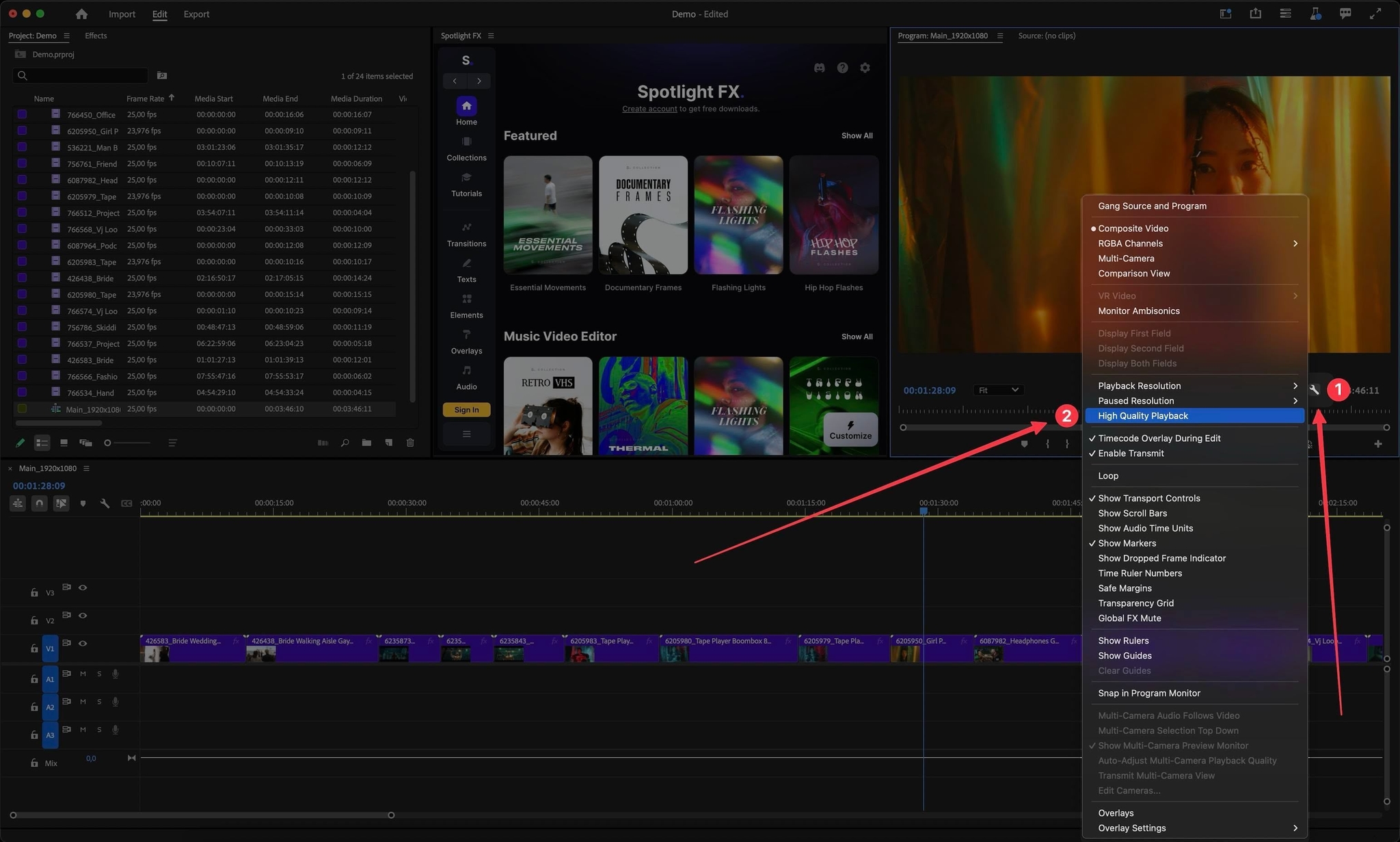Toggle the lock on the V2 track
Screen dimensions: 1400x842
pos(34,620)
